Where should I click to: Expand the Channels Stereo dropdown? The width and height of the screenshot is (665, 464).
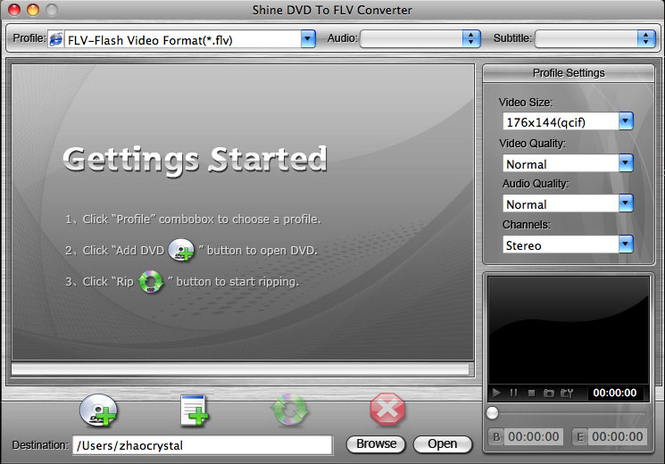(x=626, y=244)
